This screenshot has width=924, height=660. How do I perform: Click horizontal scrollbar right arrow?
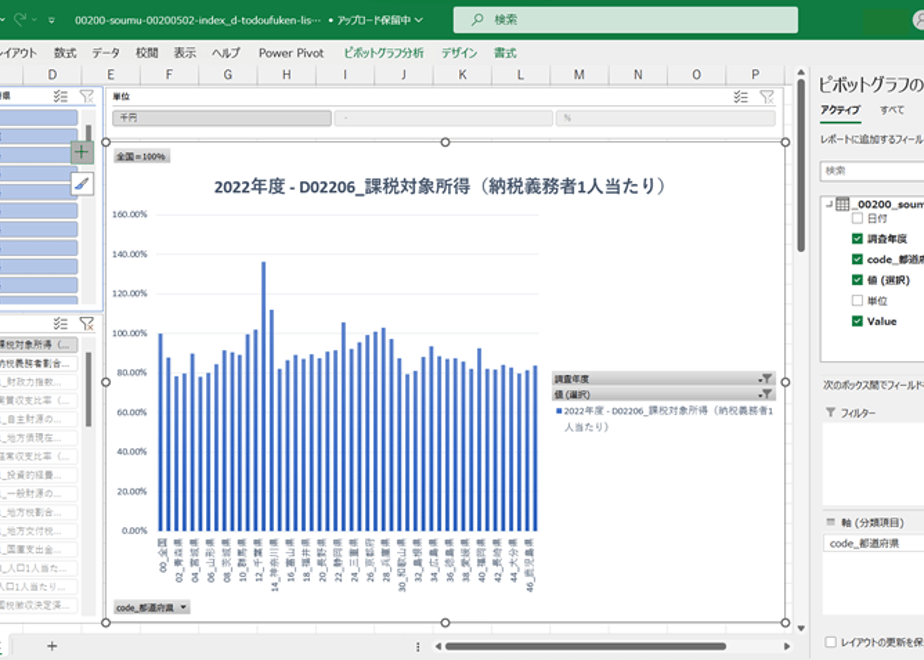click(787, 646)
